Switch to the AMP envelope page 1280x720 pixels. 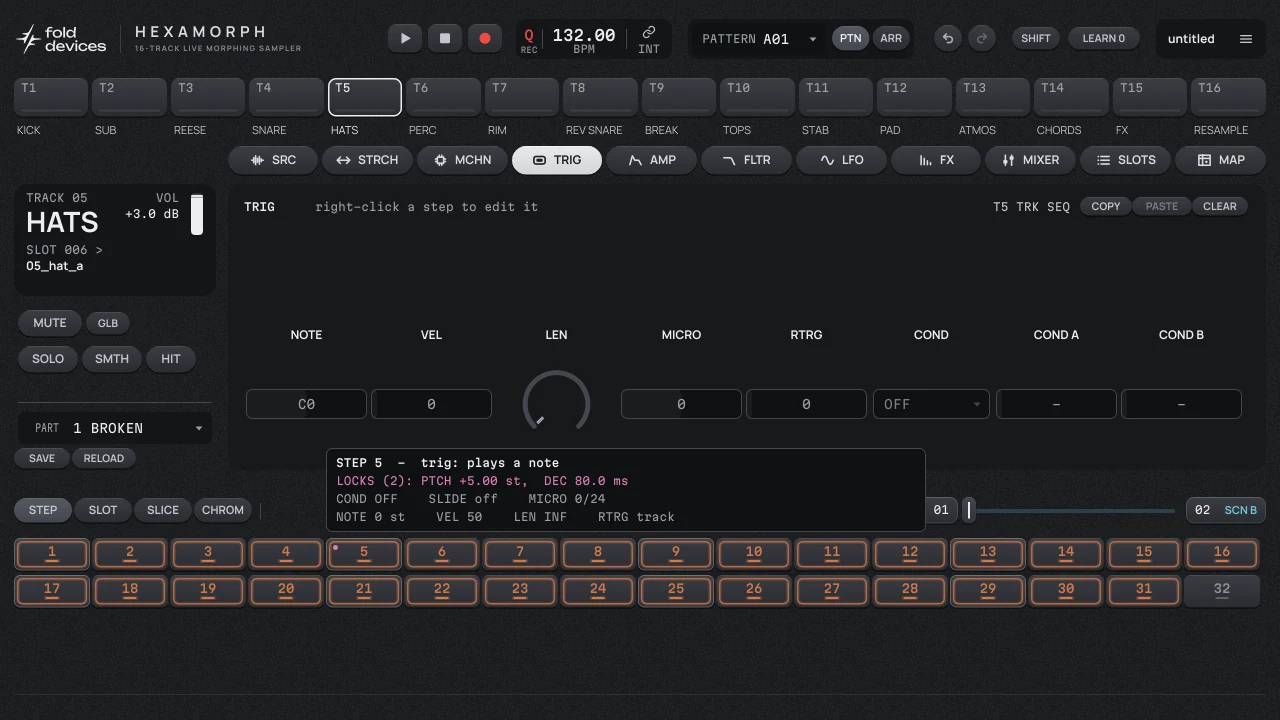click(651, 160)
